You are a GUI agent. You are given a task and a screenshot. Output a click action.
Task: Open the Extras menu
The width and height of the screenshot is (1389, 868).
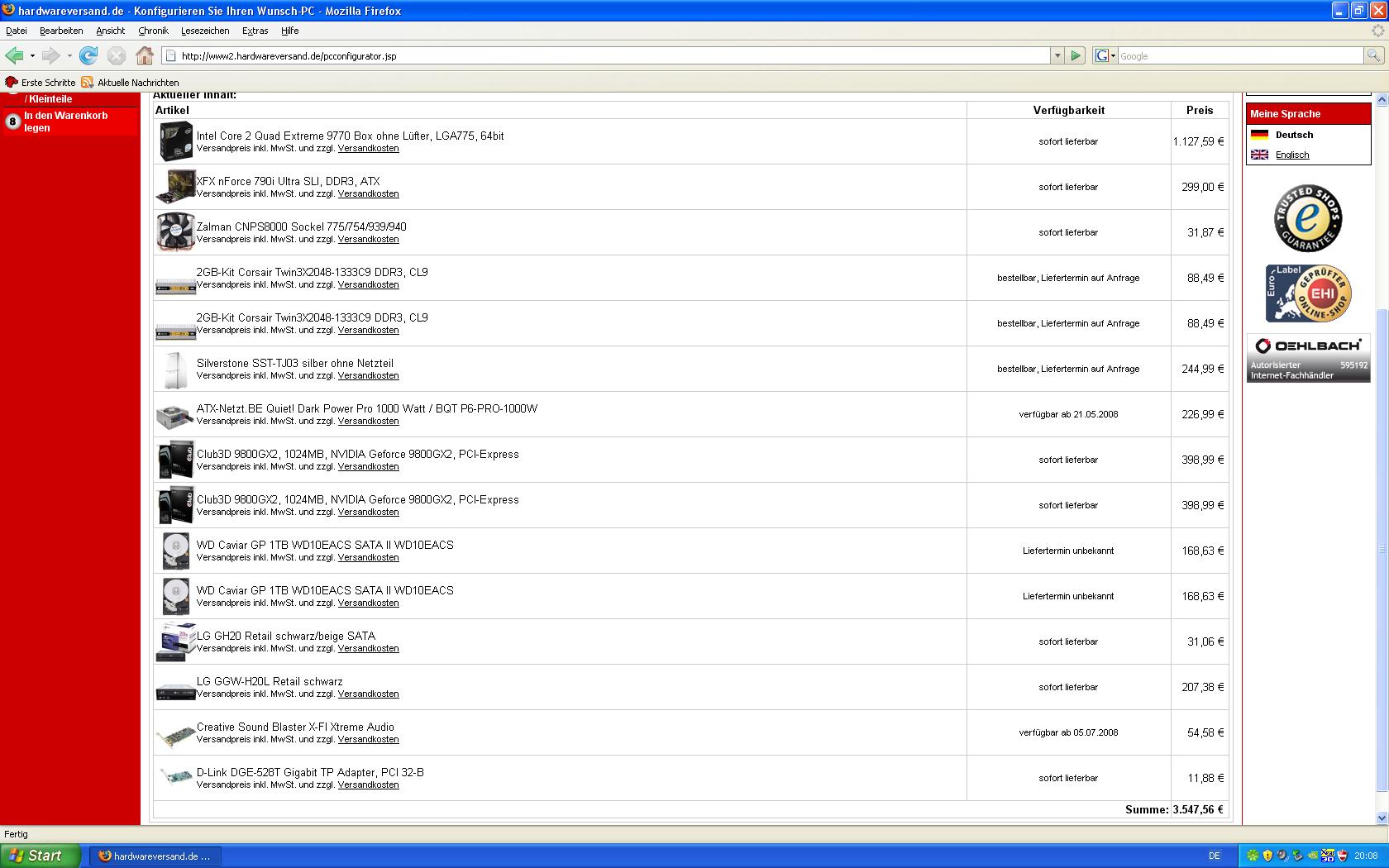click(255, 31)
